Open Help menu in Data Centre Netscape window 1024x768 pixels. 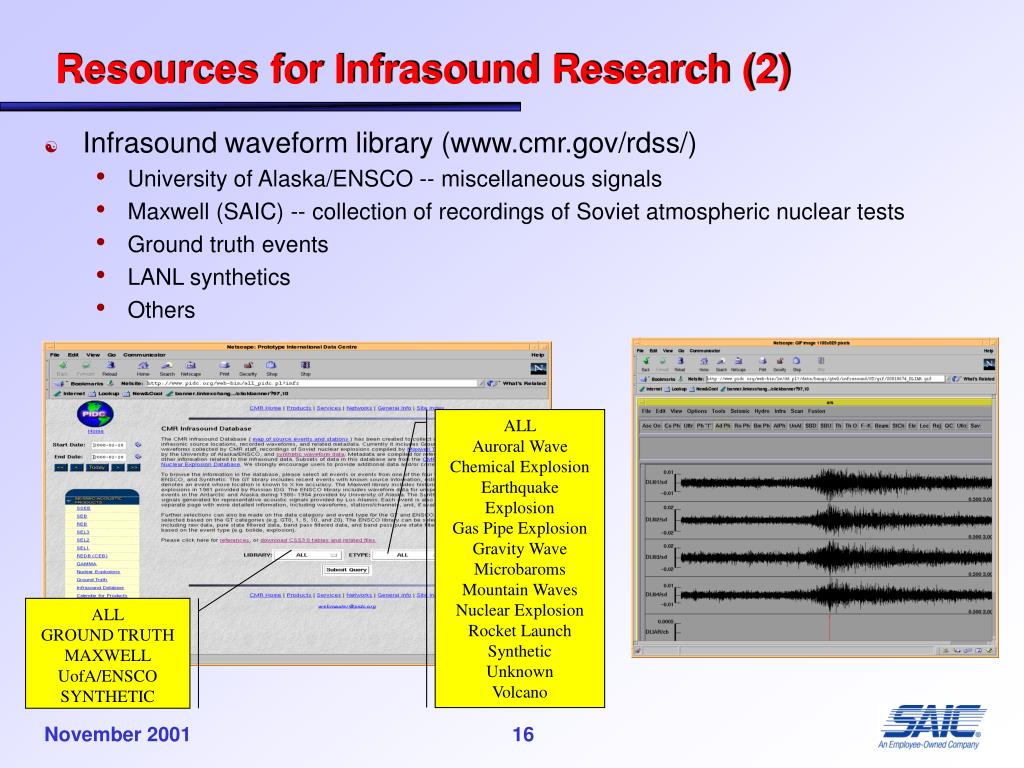pos(537,355)
